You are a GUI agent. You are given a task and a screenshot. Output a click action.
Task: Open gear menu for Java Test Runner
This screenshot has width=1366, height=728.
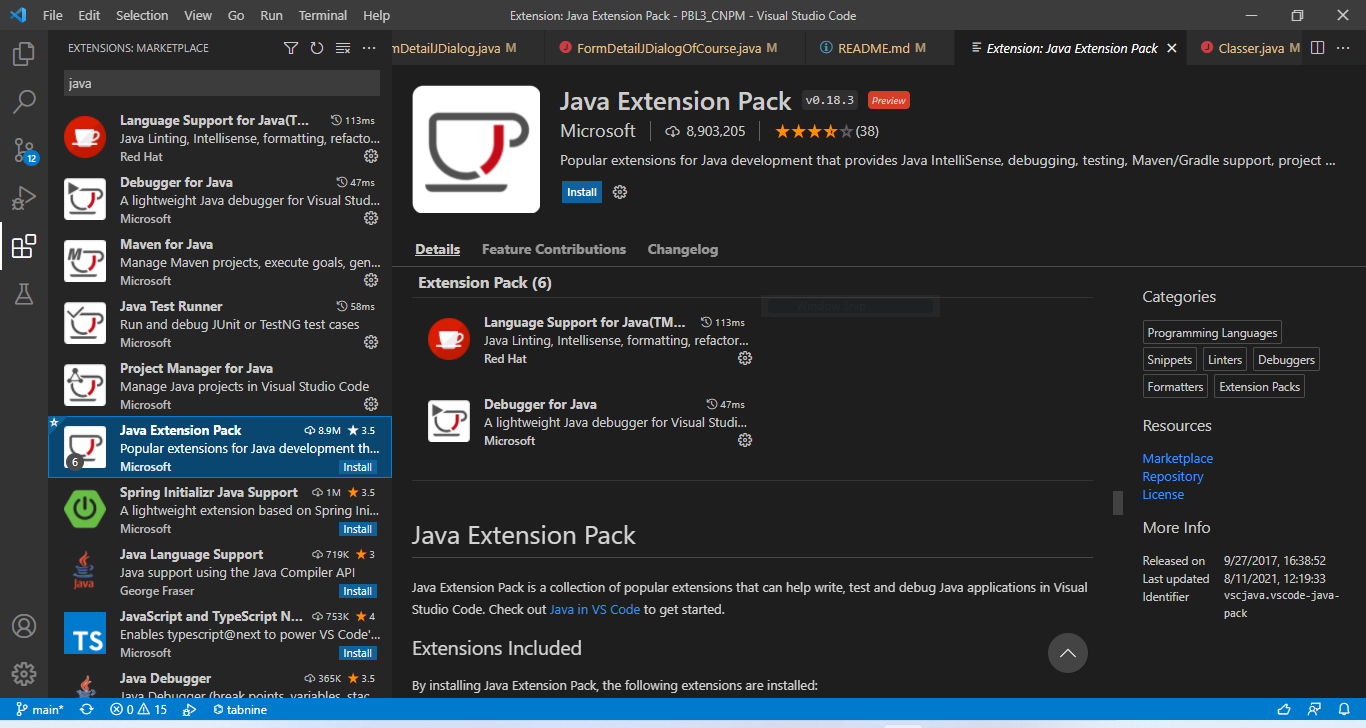(371, 342)
